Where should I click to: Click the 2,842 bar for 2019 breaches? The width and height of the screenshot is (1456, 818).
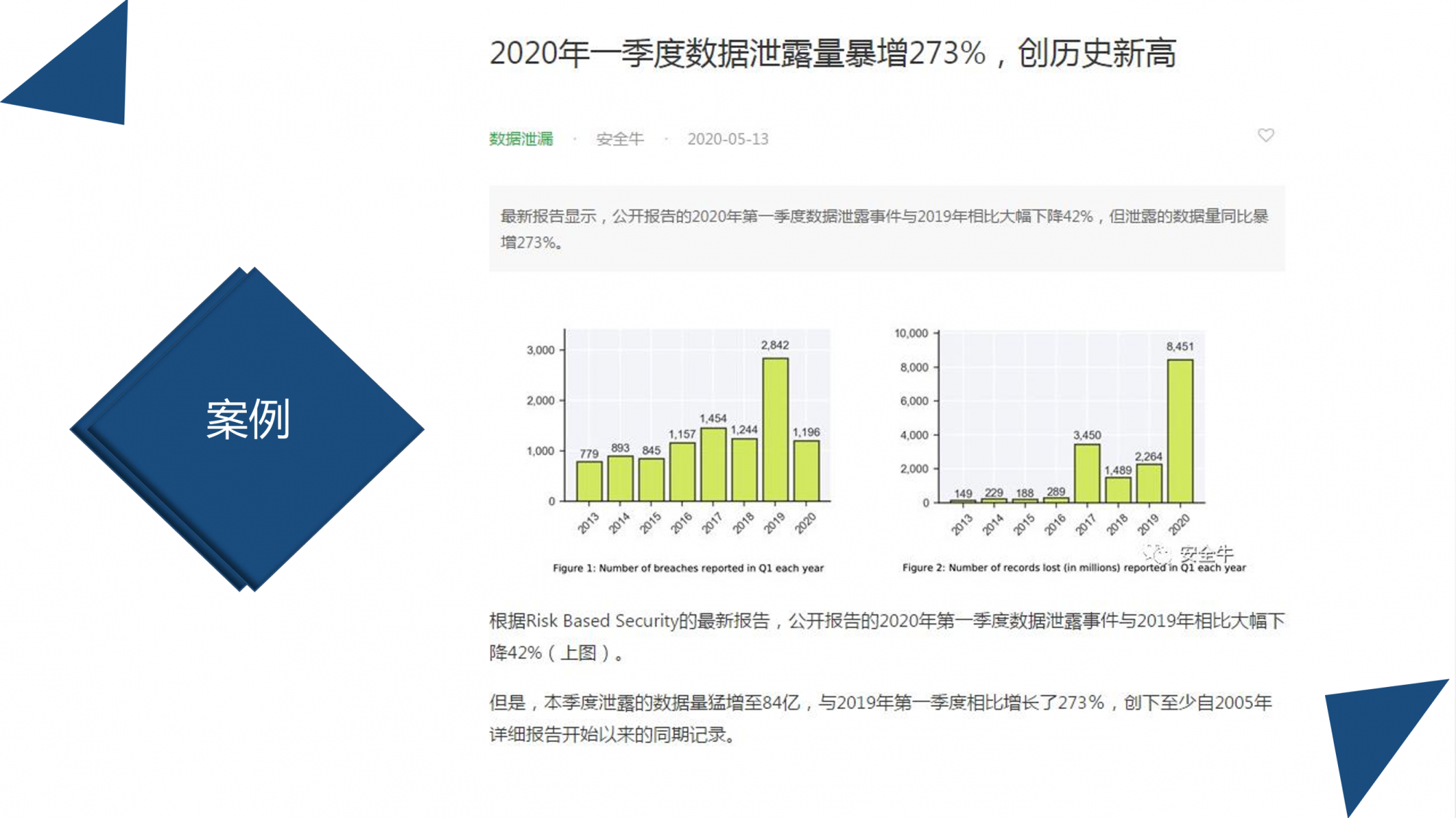[775, 429]
